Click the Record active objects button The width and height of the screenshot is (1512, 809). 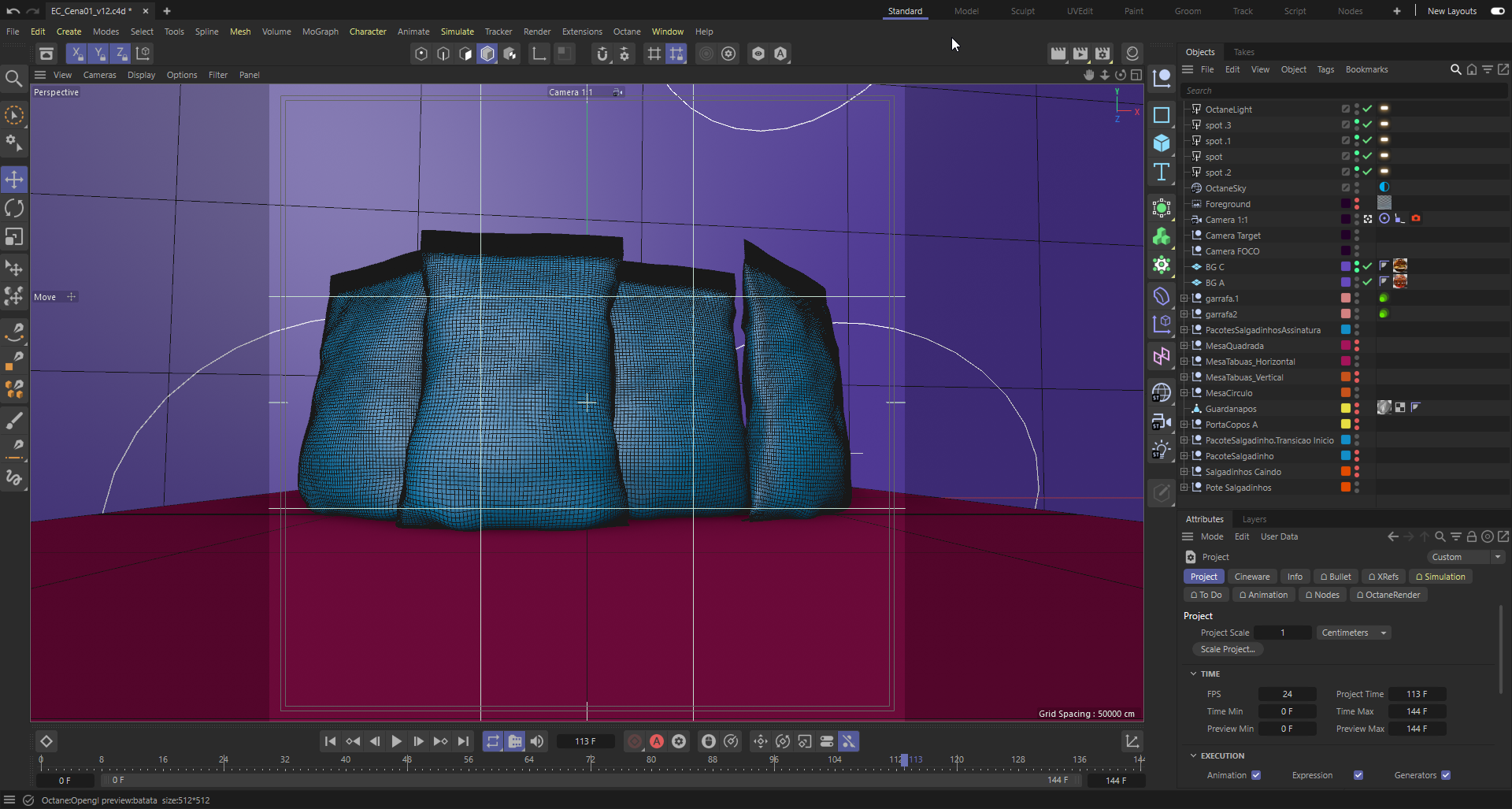point(635,741)
